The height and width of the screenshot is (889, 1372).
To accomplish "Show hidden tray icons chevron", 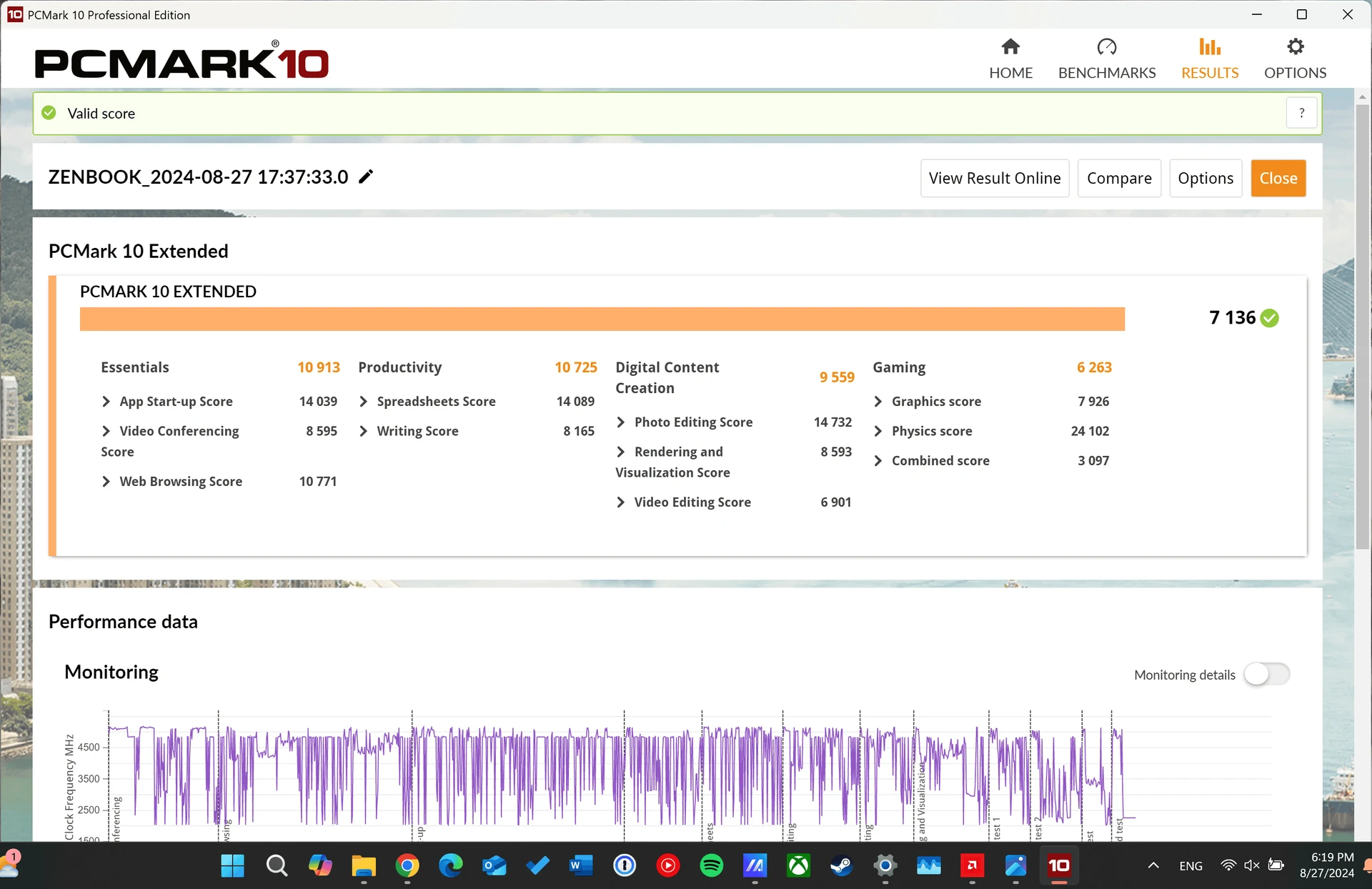I will point(1153,866).
